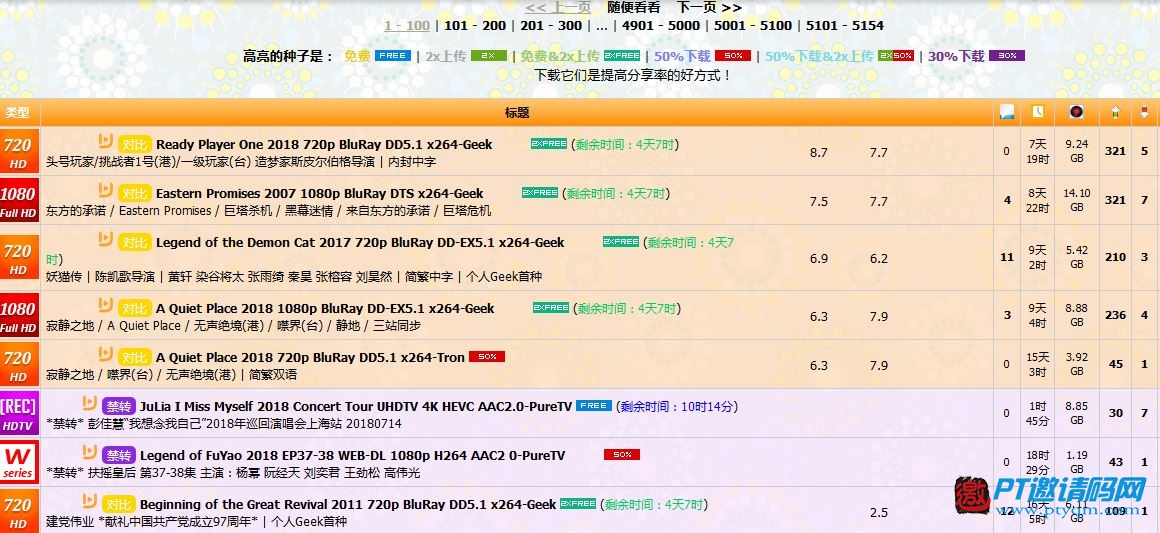Image resolution: width=1160 pixels, height=533 pixels.
Task: Click size 9.24 GB on Ready Player One row
Action: pos(1076,150)
